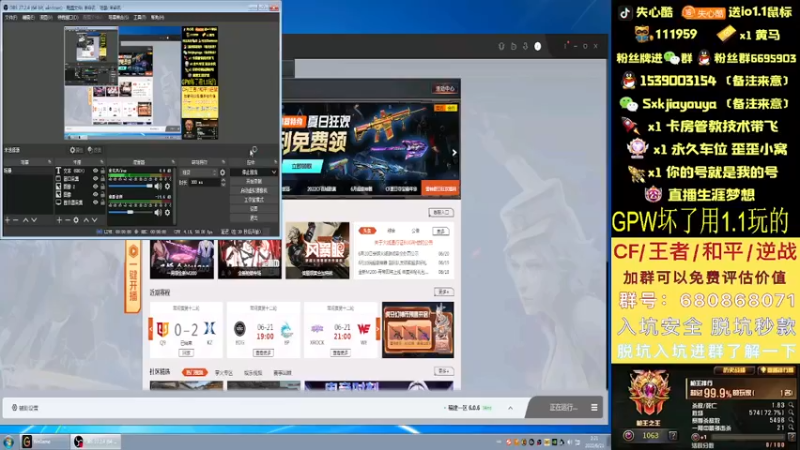Click 开始录制 in OBS Controls

tap(254, 182)
